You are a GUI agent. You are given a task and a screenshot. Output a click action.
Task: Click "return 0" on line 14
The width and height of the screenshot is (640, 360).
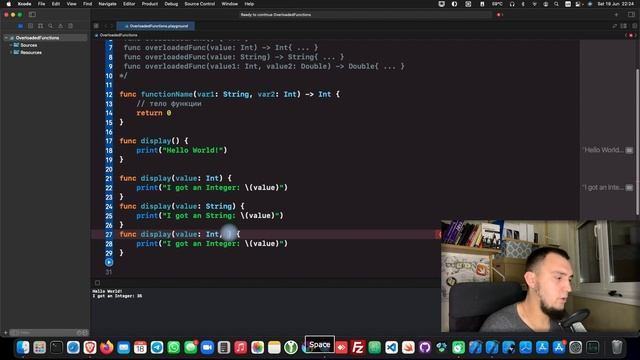click(153, 113)
